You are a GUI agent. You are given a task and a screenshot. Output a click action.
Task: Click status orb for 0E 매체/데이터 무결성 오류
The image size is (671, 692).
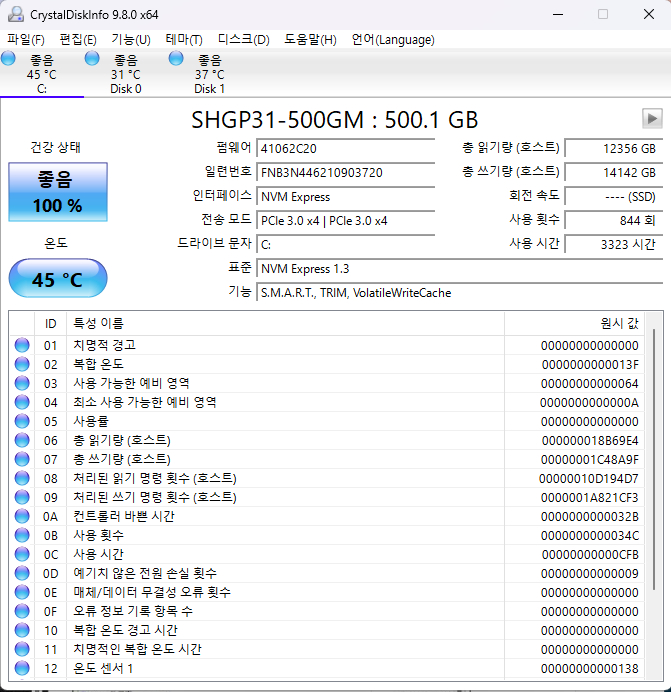[x=22, y=592]
